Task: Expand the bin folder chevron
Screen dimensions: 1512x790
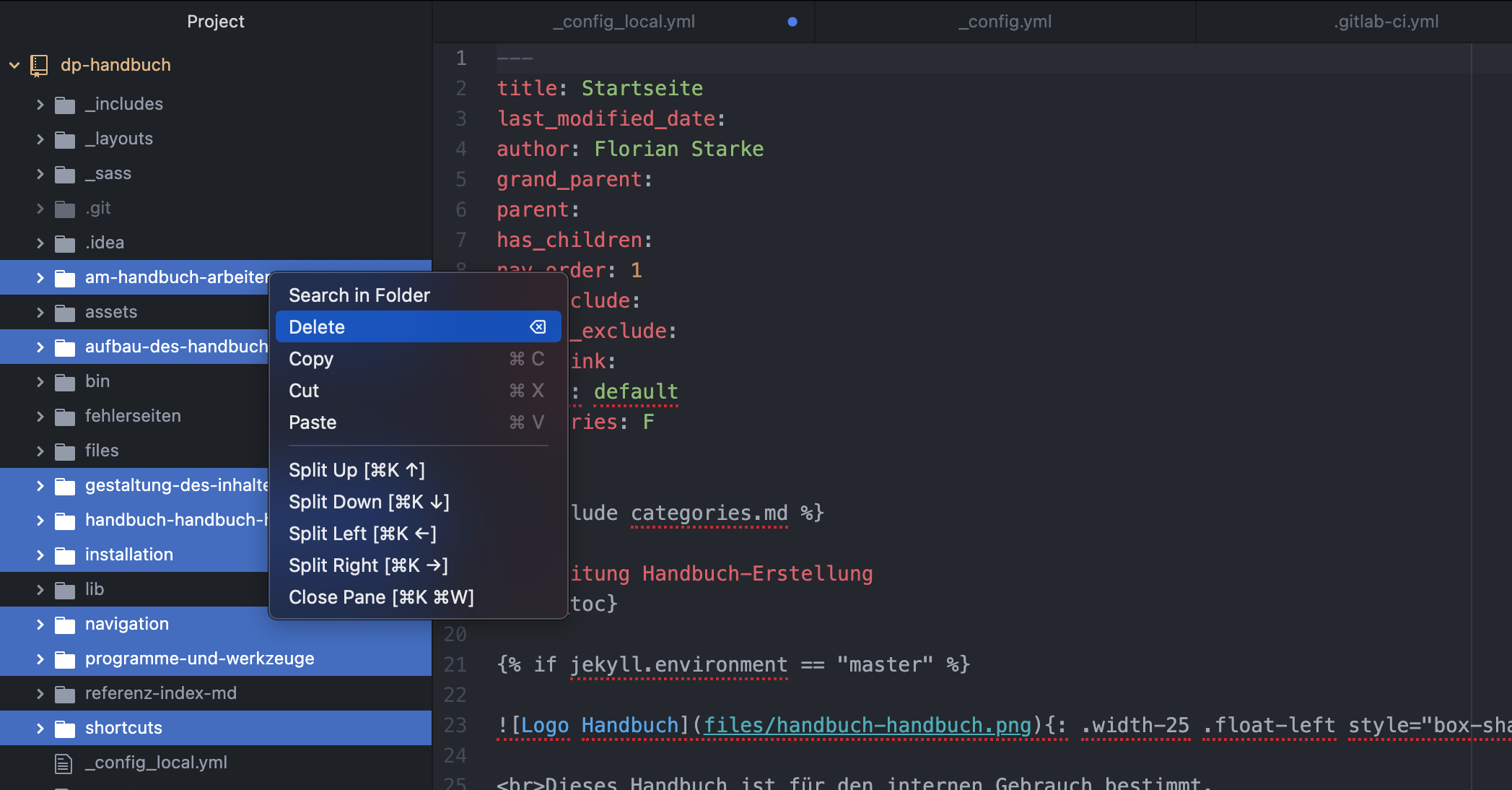Action: (x=40, y=382)
